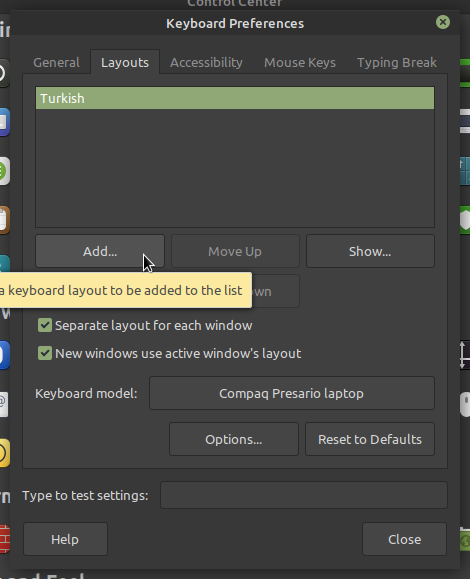Switch to the General tab
The height and width of the screenshot is (579, 470).
(56, 62)
